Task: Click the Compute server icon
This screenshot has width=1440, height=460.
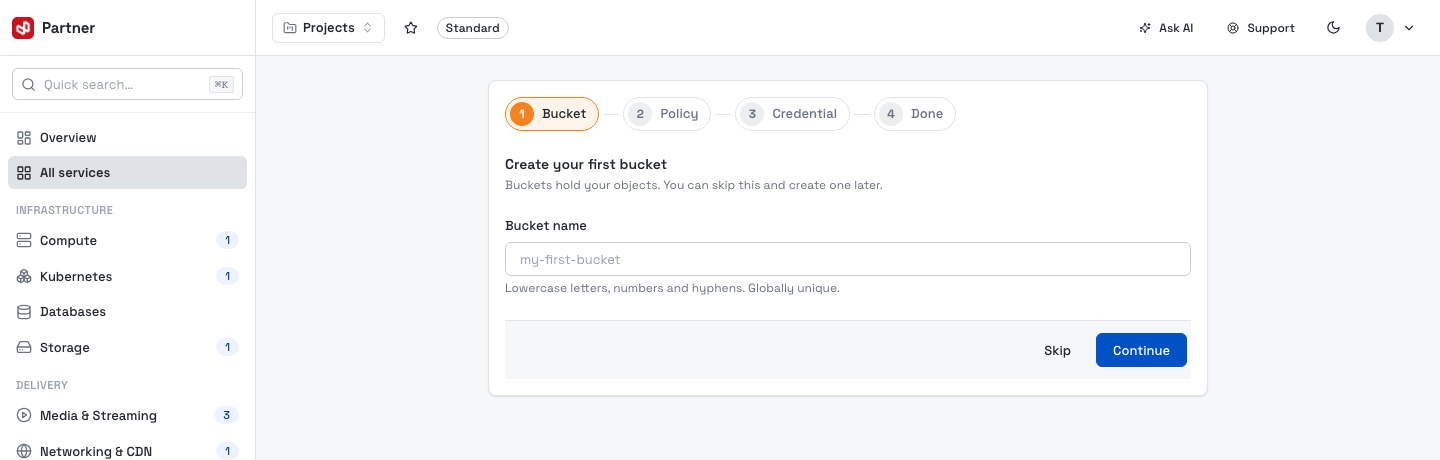Action: (24, 240)
